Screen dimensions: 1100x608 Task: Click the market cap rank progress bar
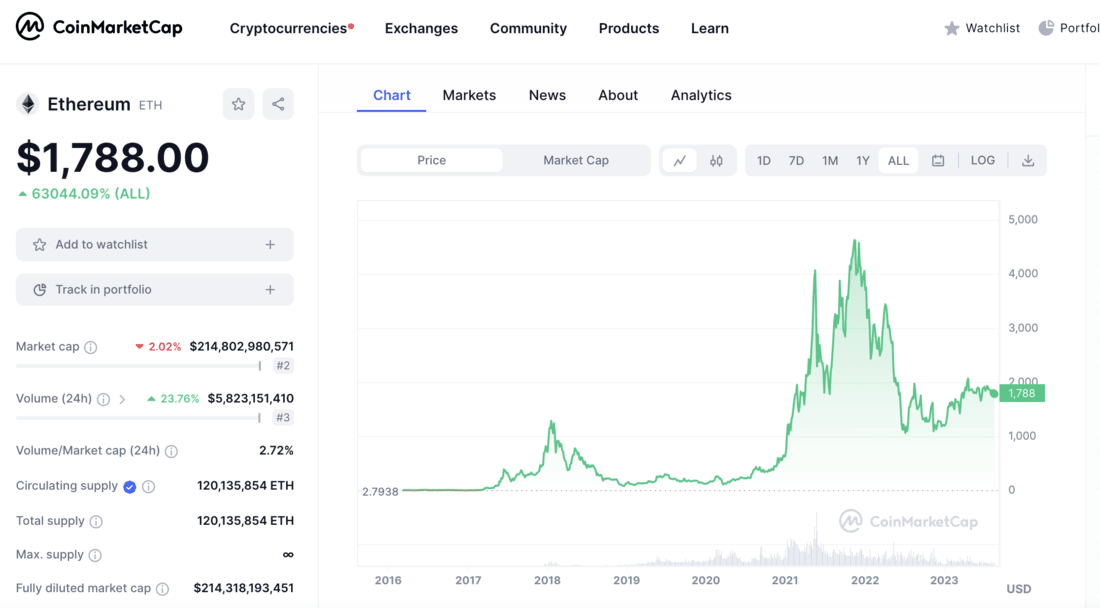coord(139,365)
